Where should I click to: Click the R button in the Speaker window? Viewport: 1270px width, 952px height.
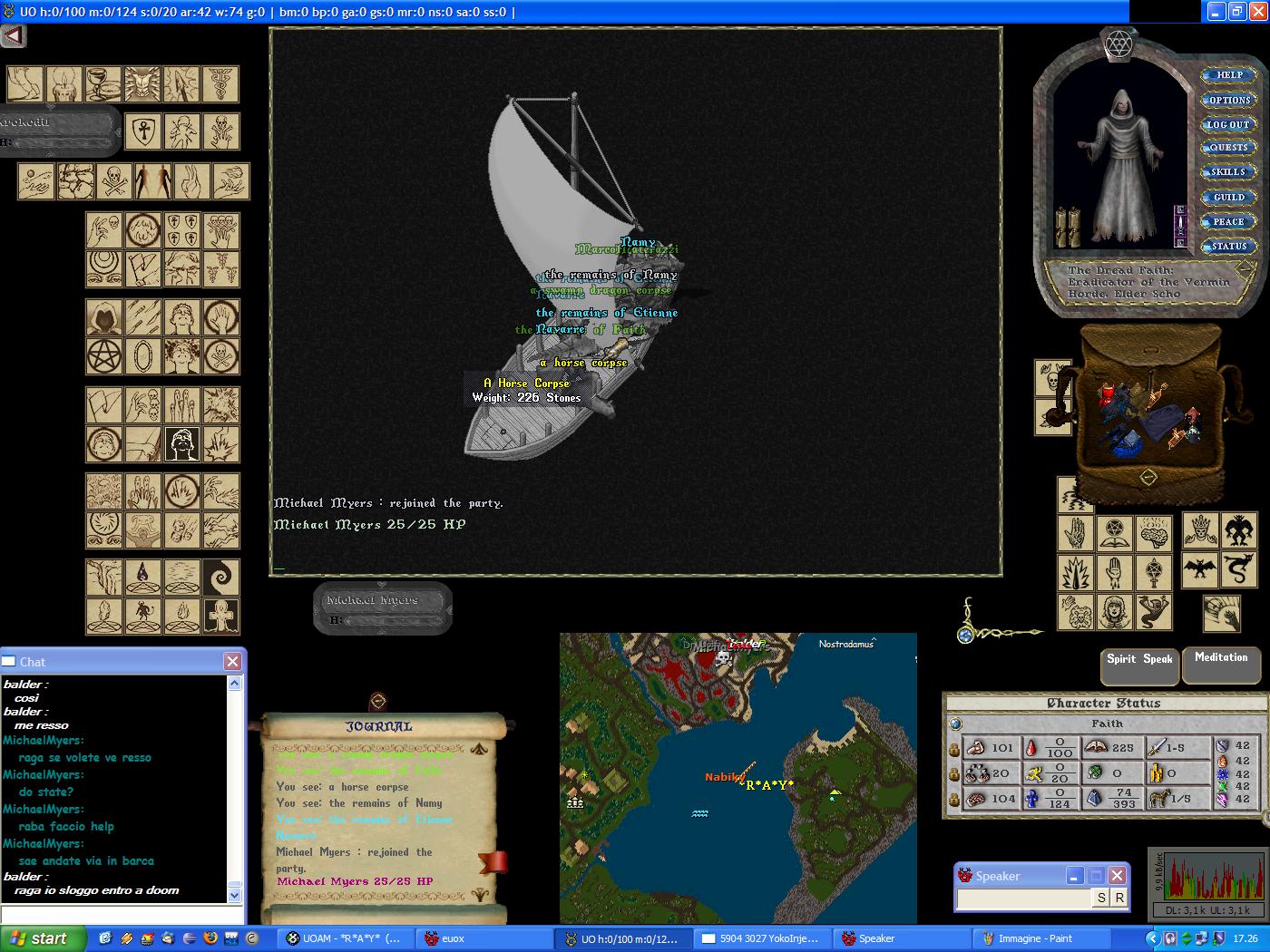coord(1119,898)
